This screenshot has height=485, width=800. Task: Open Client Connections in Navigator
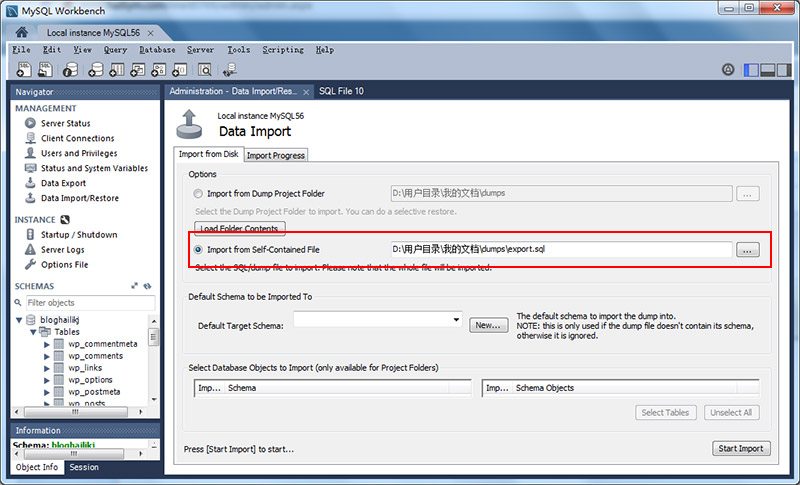tap(78, 138)
